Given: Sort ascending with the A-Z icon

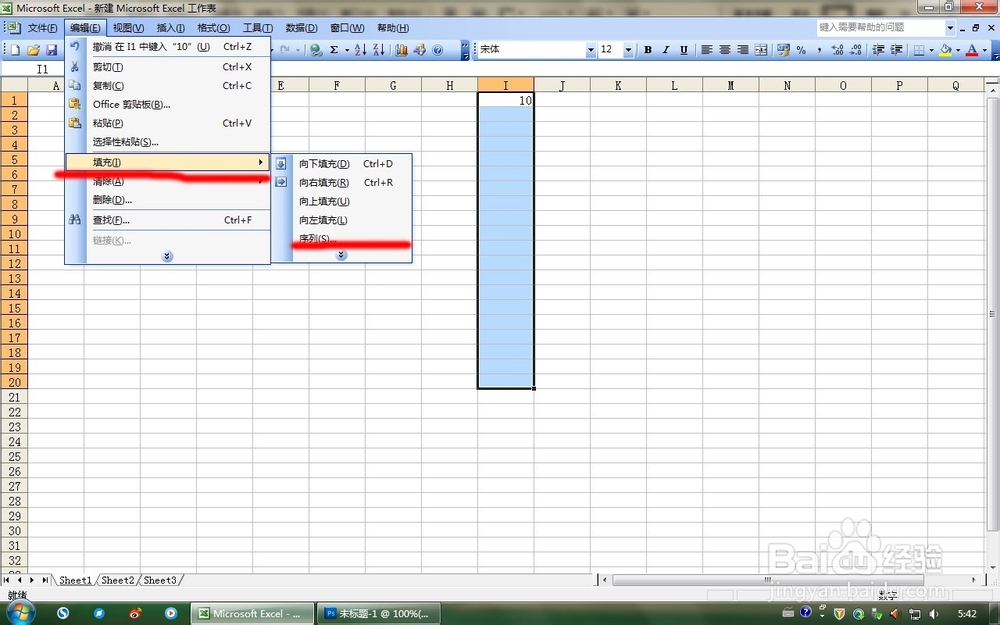Looking at the screenshot, I should point(360,50).
